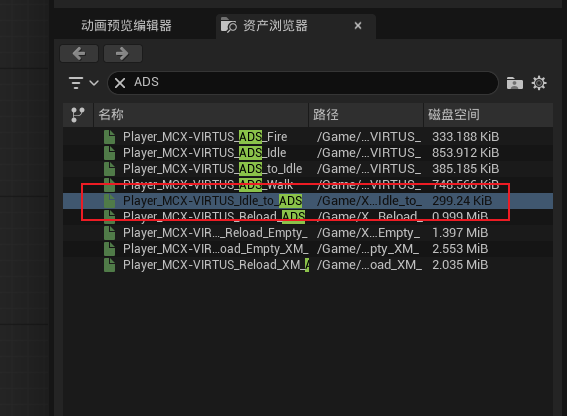
Task: Click the /Game/X...Idle_to_ path cell
Action: 369,200
